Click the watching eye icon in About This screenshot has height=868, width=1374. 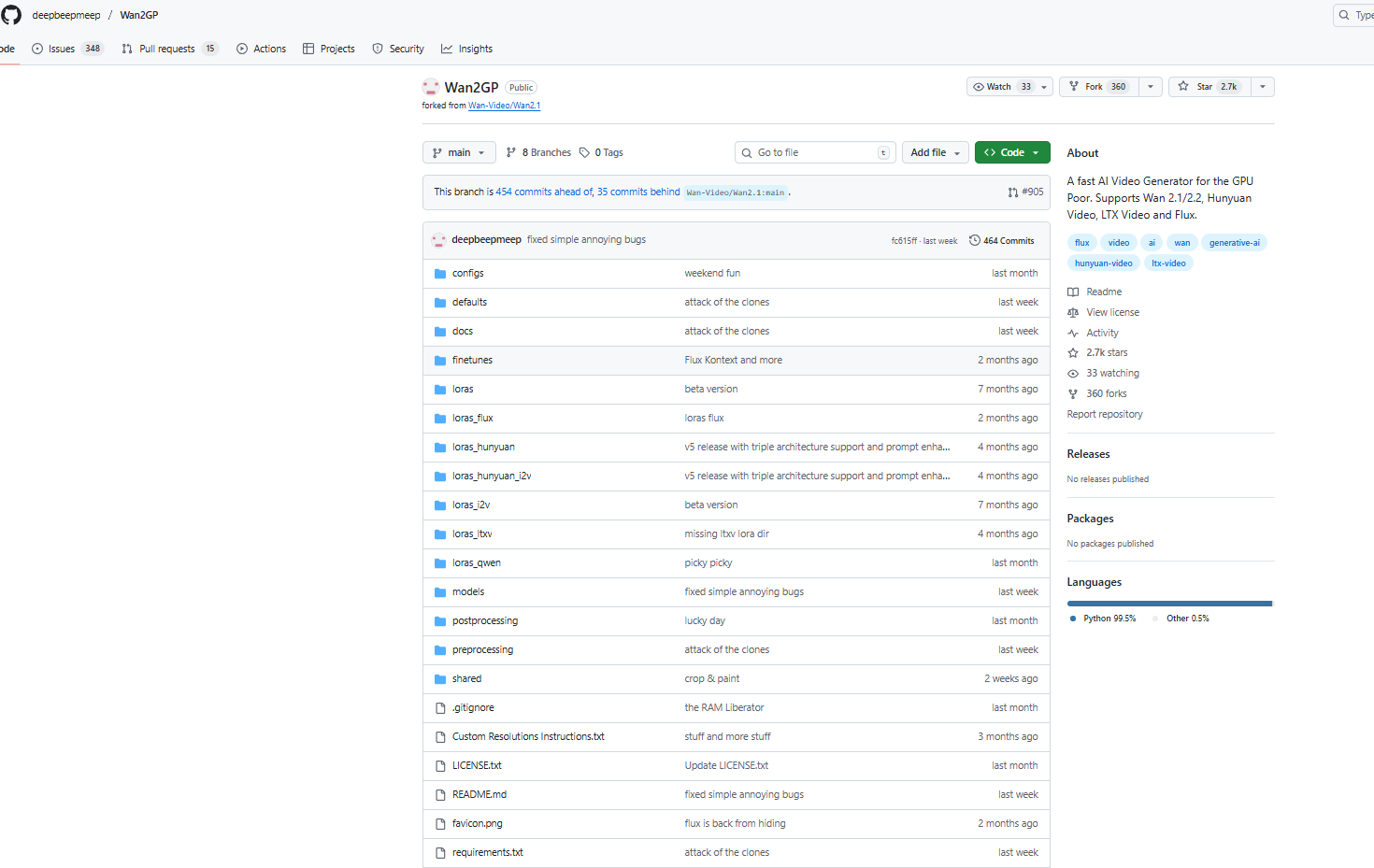[x=1073, y=374]
